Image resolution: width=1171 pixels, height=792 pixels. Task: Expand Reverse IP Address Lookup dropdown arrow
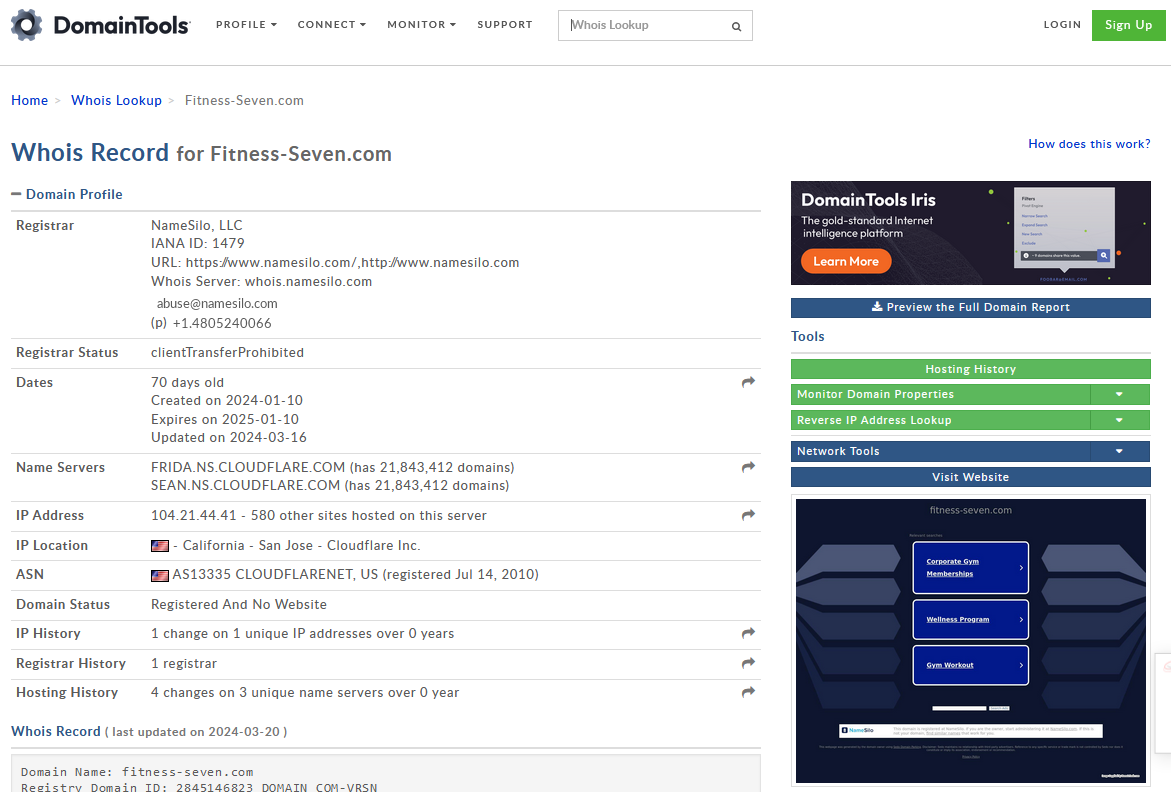point(1119,420)
